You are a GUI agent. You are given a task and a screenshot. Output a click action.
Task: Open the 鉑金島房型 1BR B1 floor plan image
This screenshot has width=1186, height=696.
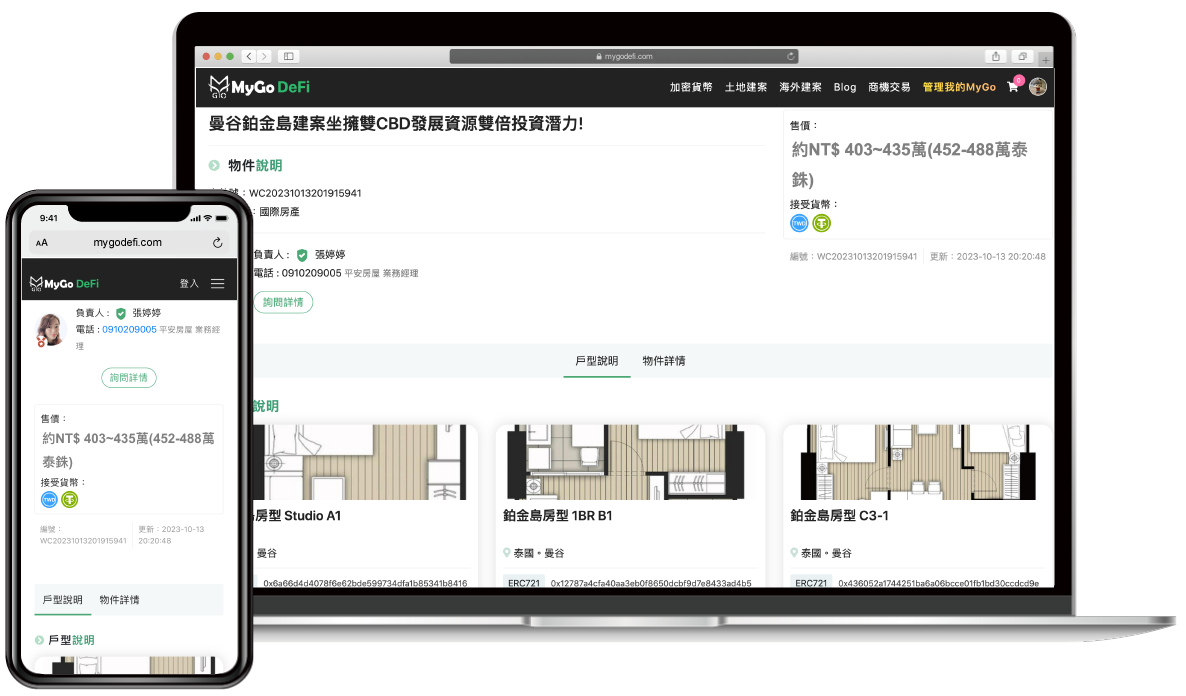[630, 462]
